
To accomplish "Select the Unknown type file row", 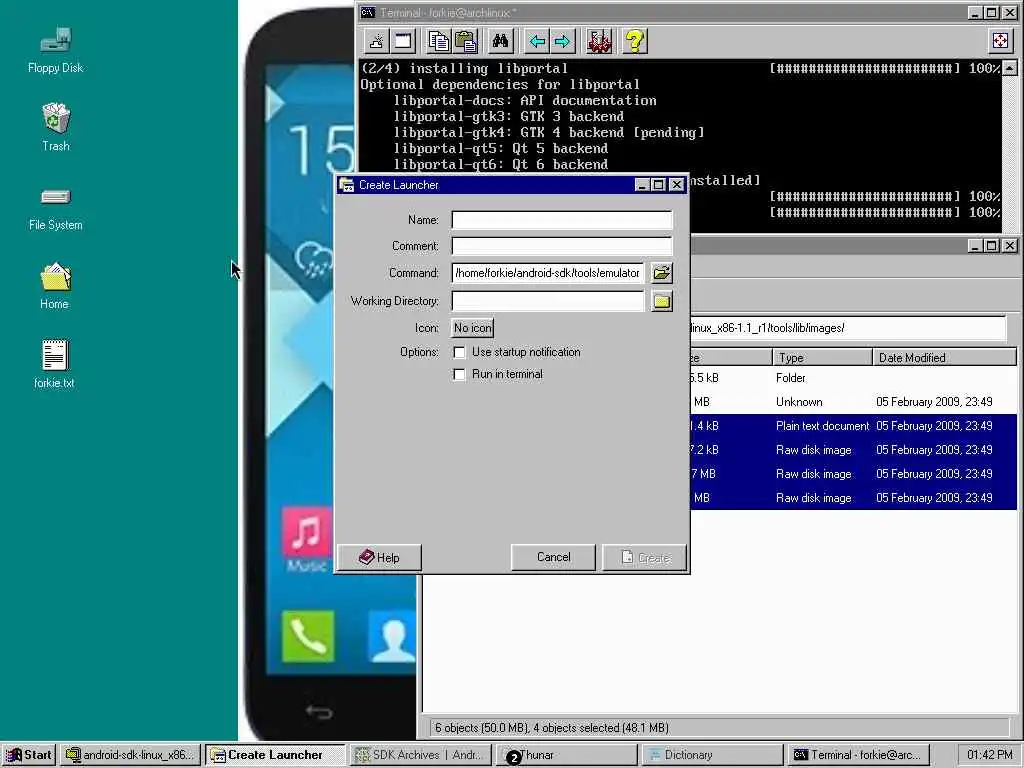I will pos(853,402).
